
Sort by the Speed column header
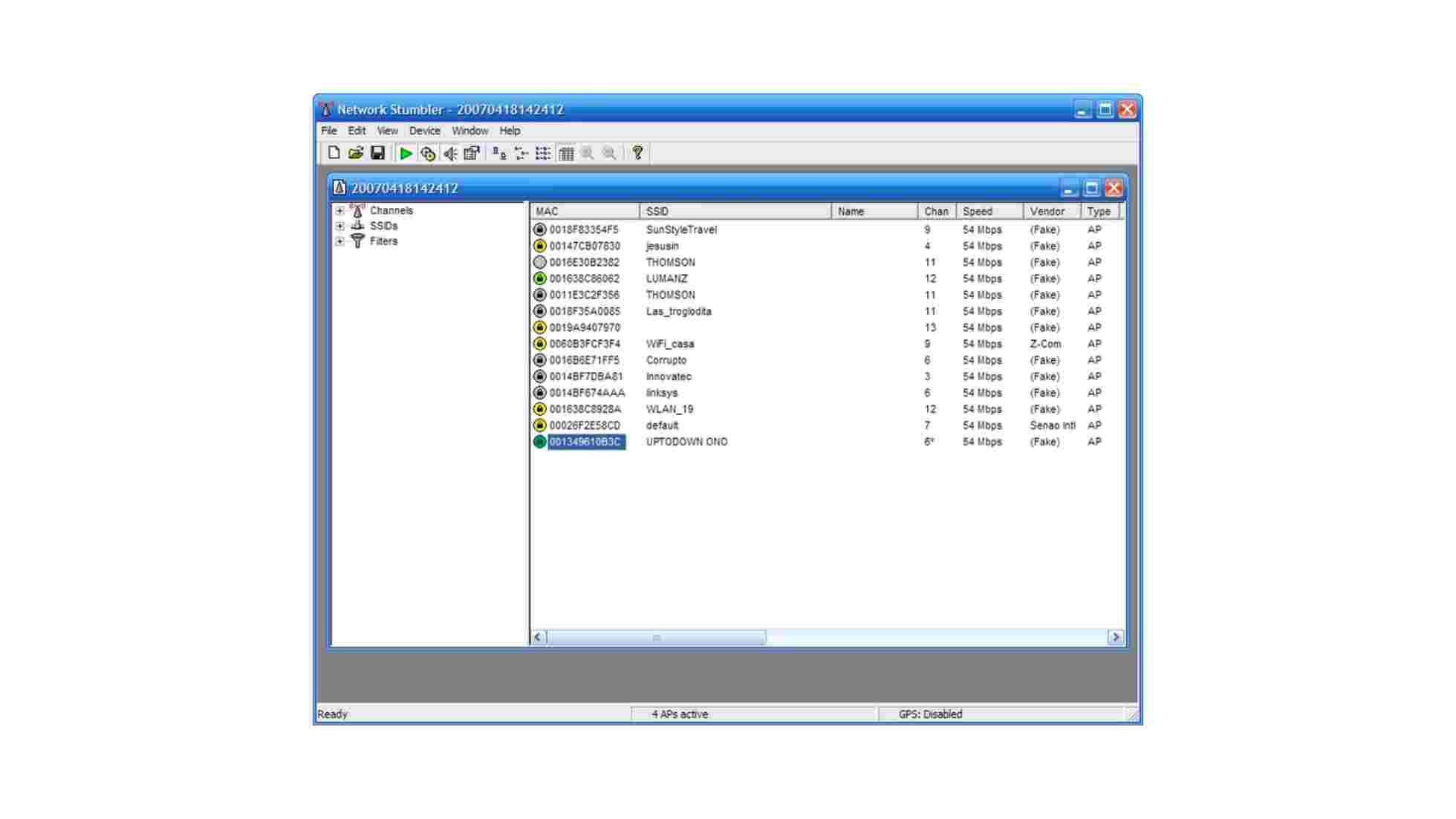pos(989,212)
